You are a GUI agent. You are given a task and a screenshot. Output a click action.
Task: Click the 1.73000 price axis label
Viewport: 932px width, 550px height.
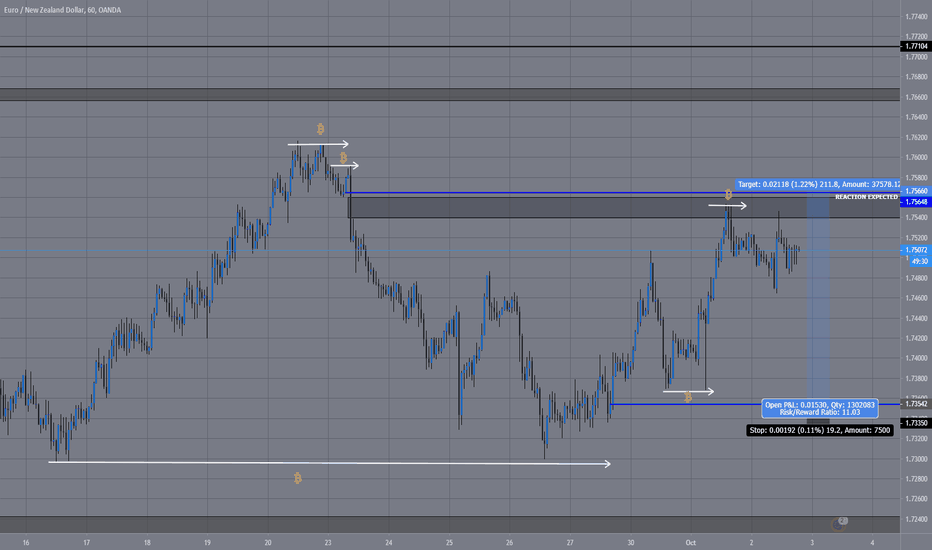pyautogui.click(x=916, y=459)
